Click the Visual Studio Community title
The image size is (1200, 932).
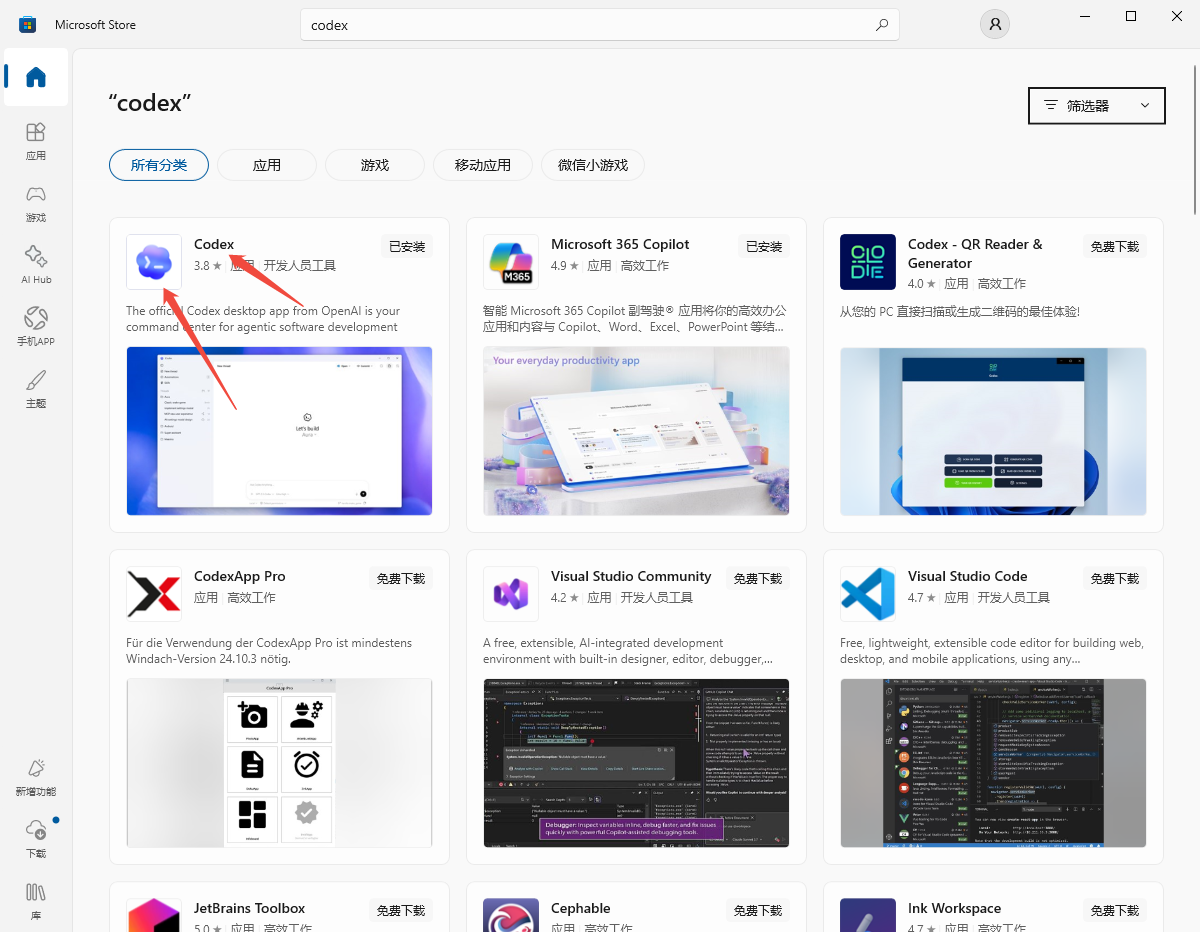pyautogui.click(x=631, y=576)
